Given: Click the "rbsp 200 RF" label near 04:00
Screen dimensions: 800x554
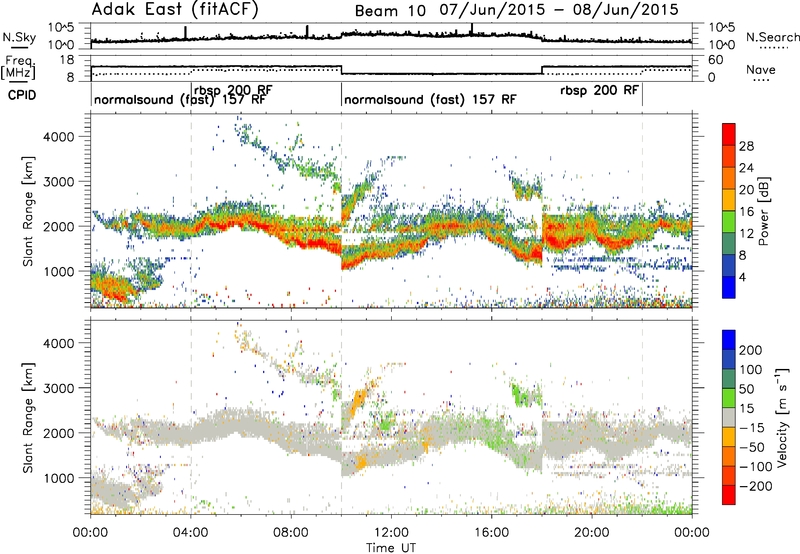Looking at the screenshot, I should pyautogui.click(x=233, y=90).
